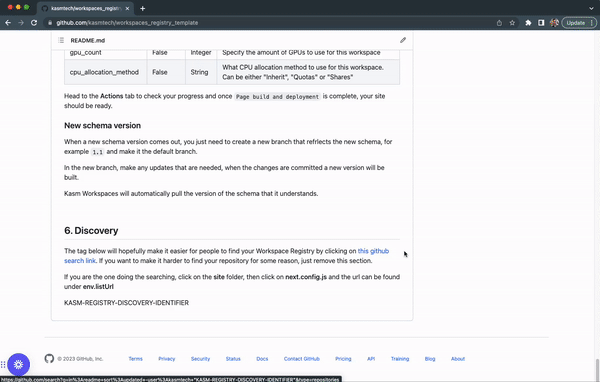Open the Training footer link
Screen dimensions: 600x382
[x=400, y=359]
